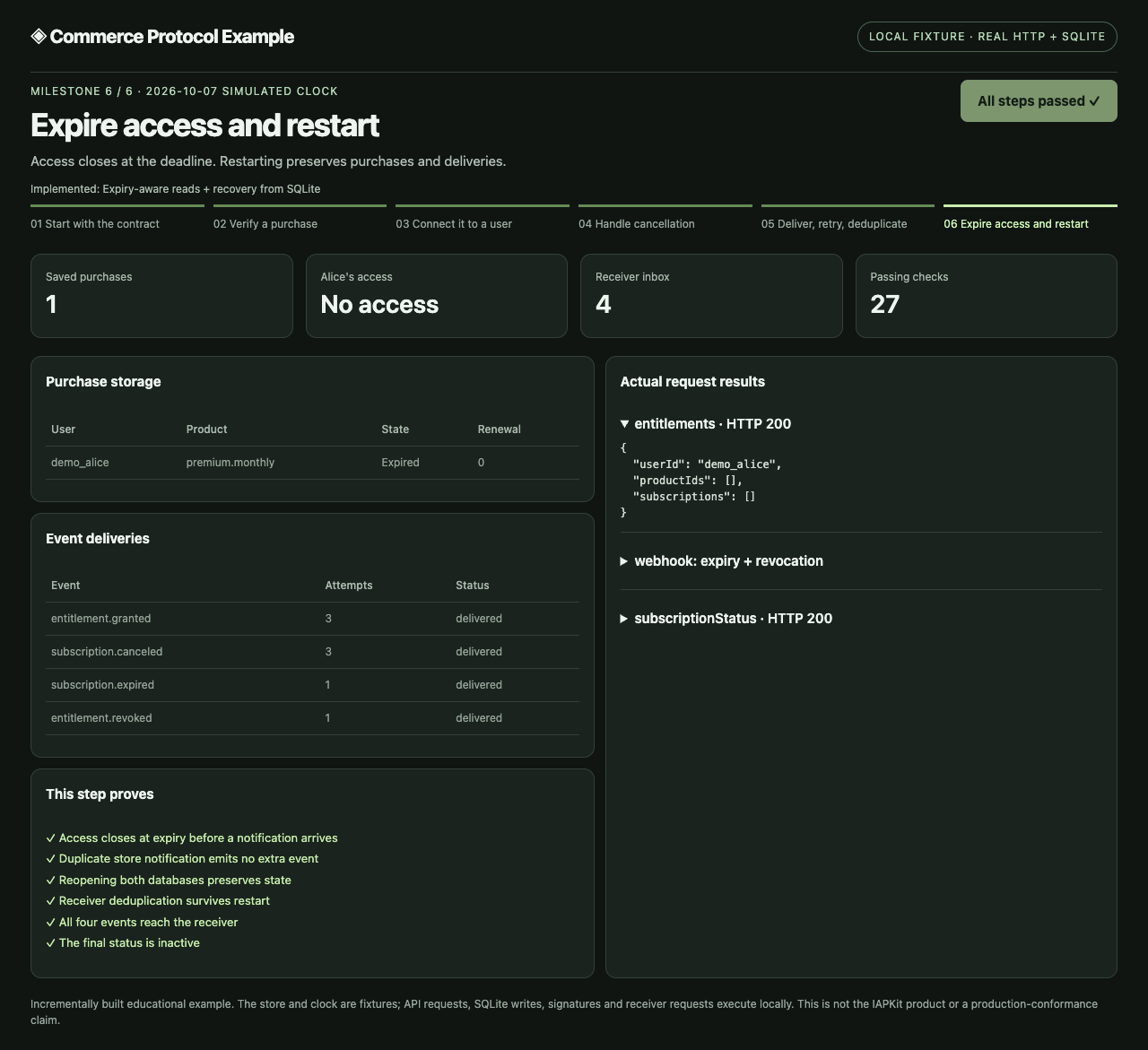Click the Expire access and restart heading

coord(204,125)
